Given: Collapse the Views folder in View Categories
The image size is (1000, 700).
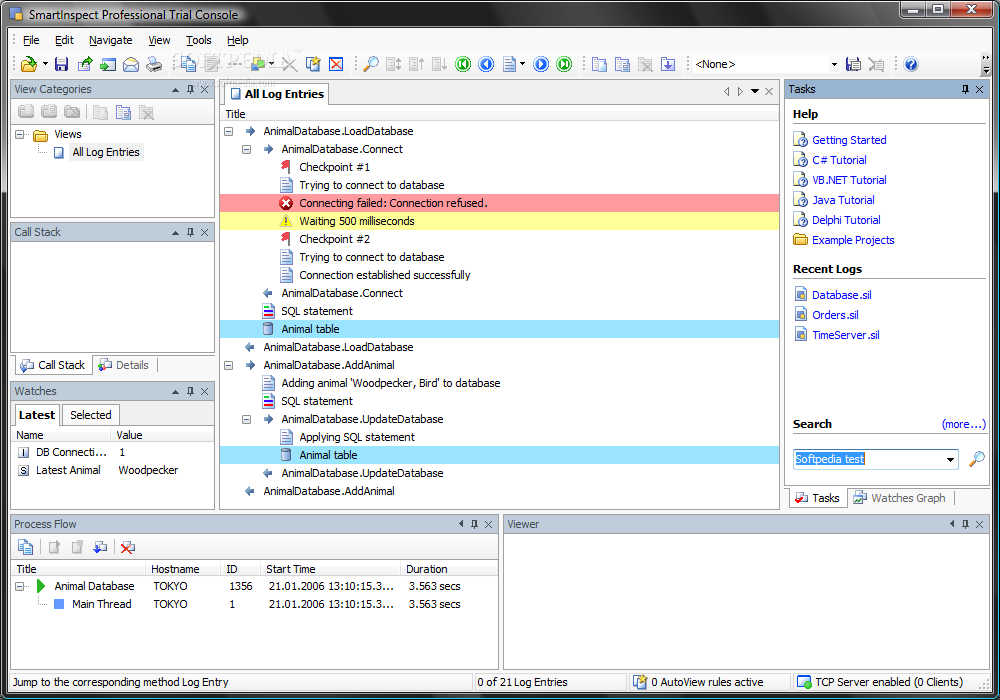Looking at the screenshot, I should [20, 135].
